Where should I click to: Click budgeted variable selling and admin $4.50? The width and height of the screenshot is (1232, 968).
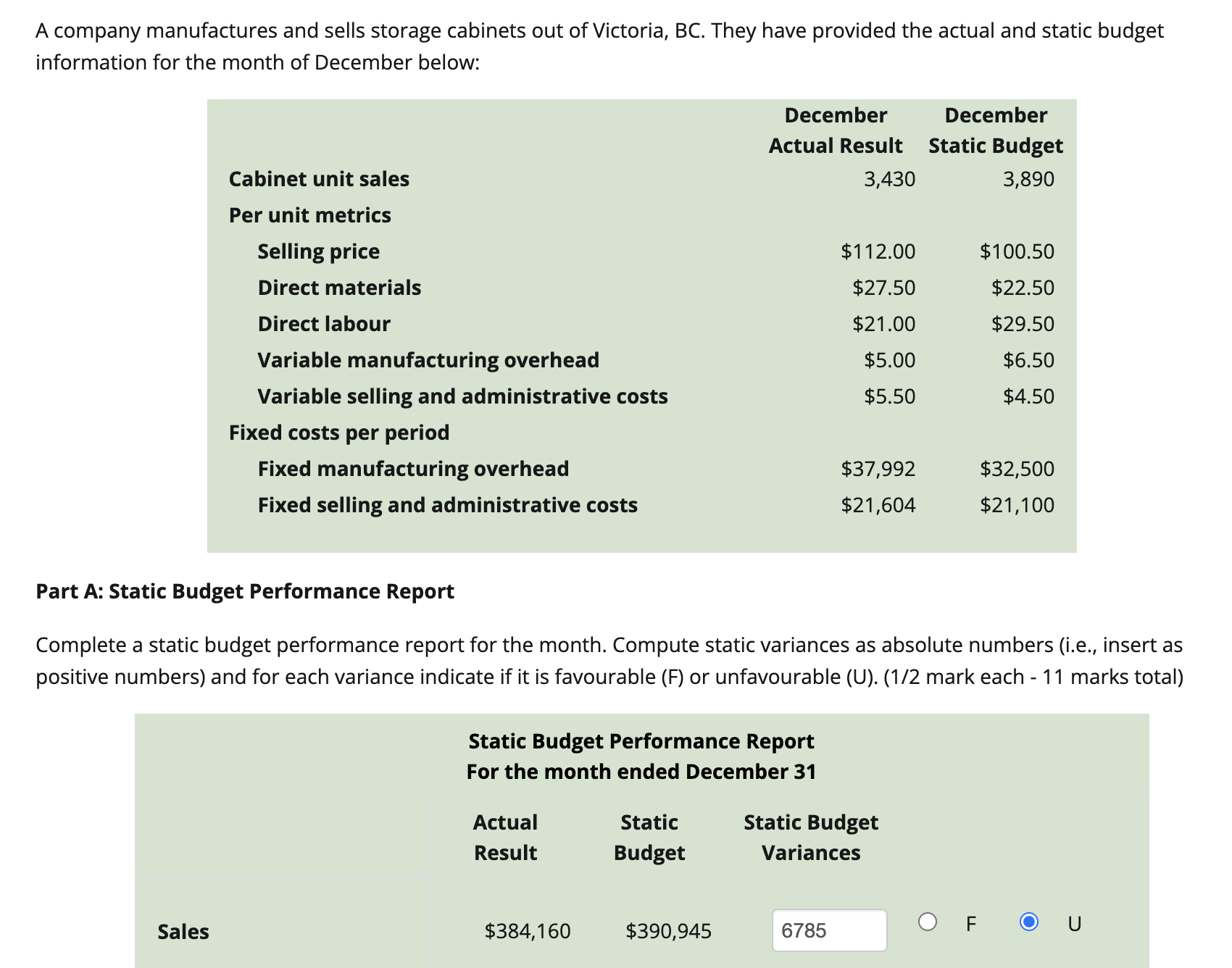pos(1029,396)
